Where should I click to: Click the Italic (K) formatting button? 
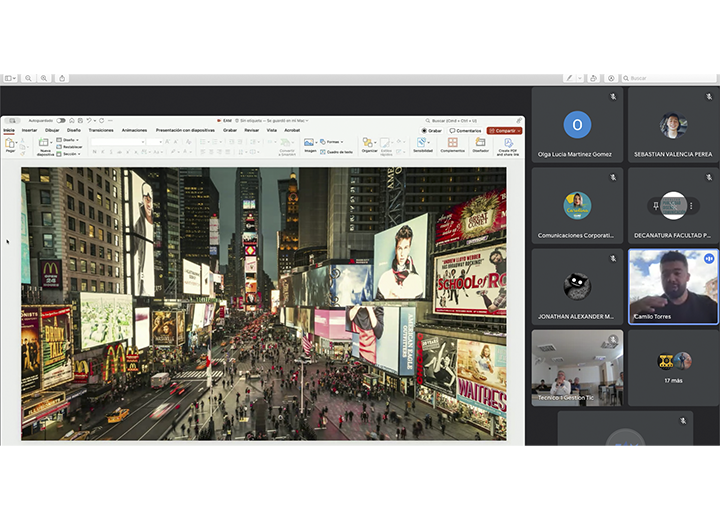tap(103, 152)
